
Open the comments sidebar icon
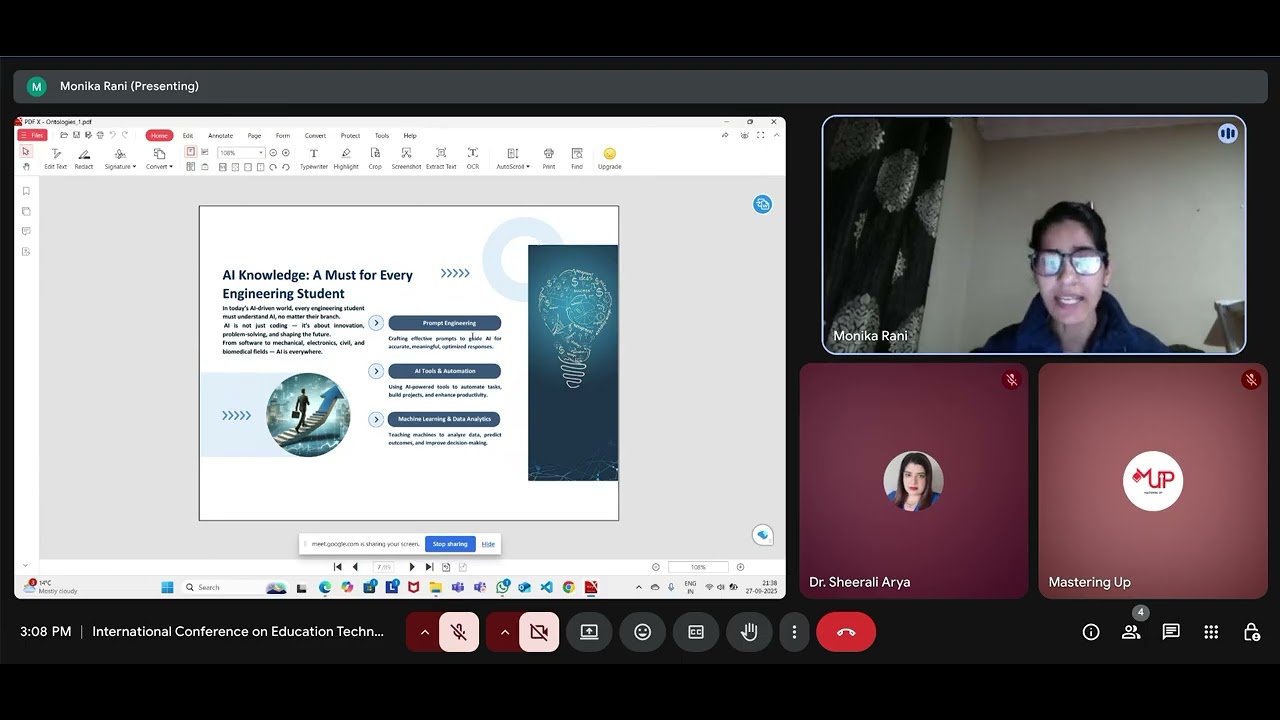click(x=26, y=231)
